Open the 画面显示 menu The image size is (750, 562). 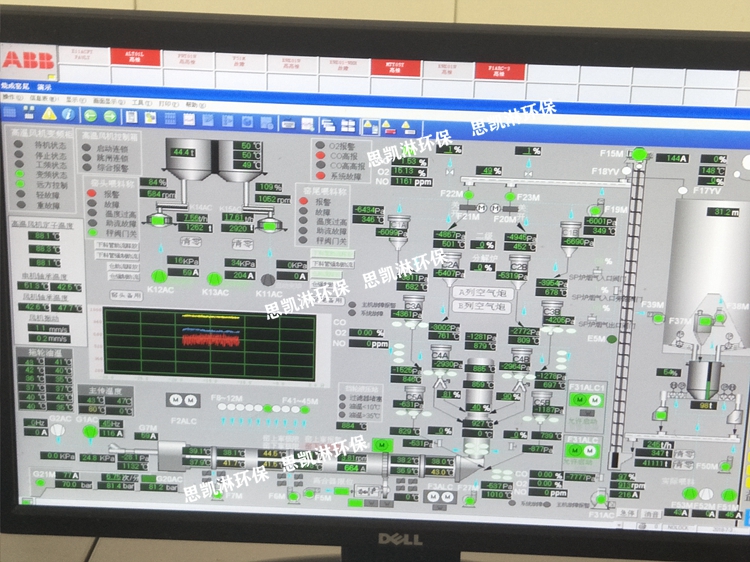click(x=109, y=101)
